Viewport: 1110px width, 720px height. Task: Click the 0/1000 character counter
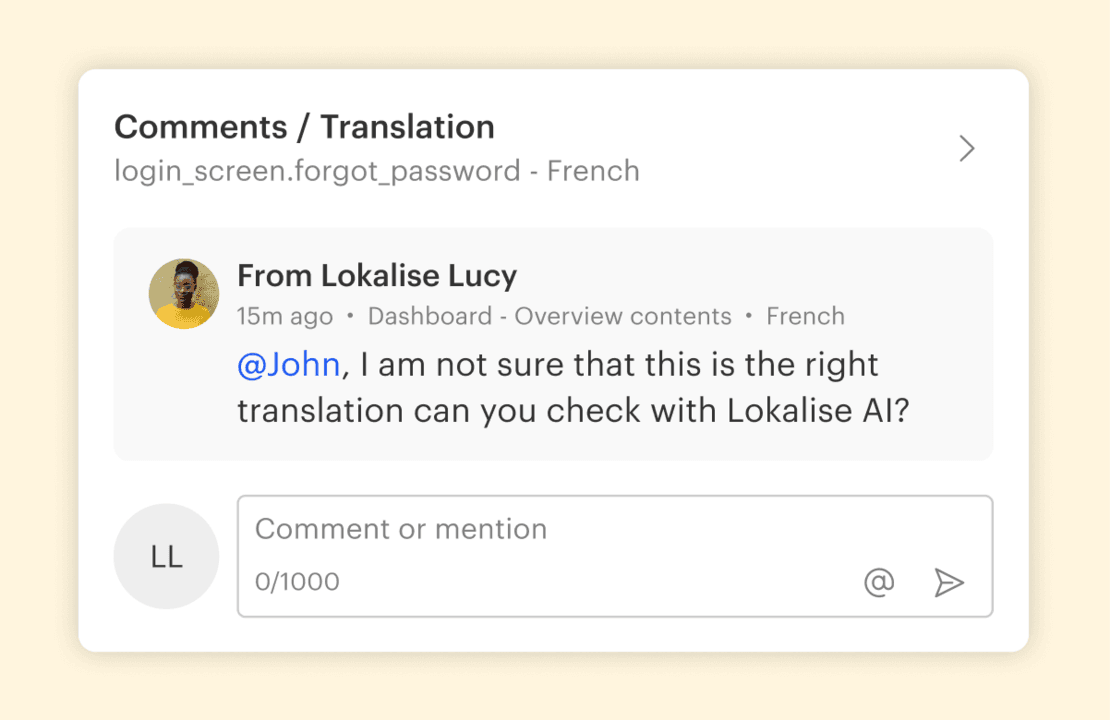[297, 581]
